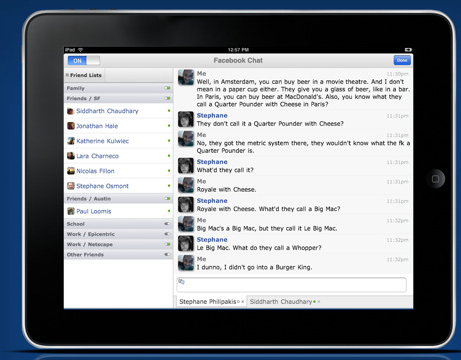
Task: Collapse the Friends / SF group header
Action: click(x=118, y=98)
